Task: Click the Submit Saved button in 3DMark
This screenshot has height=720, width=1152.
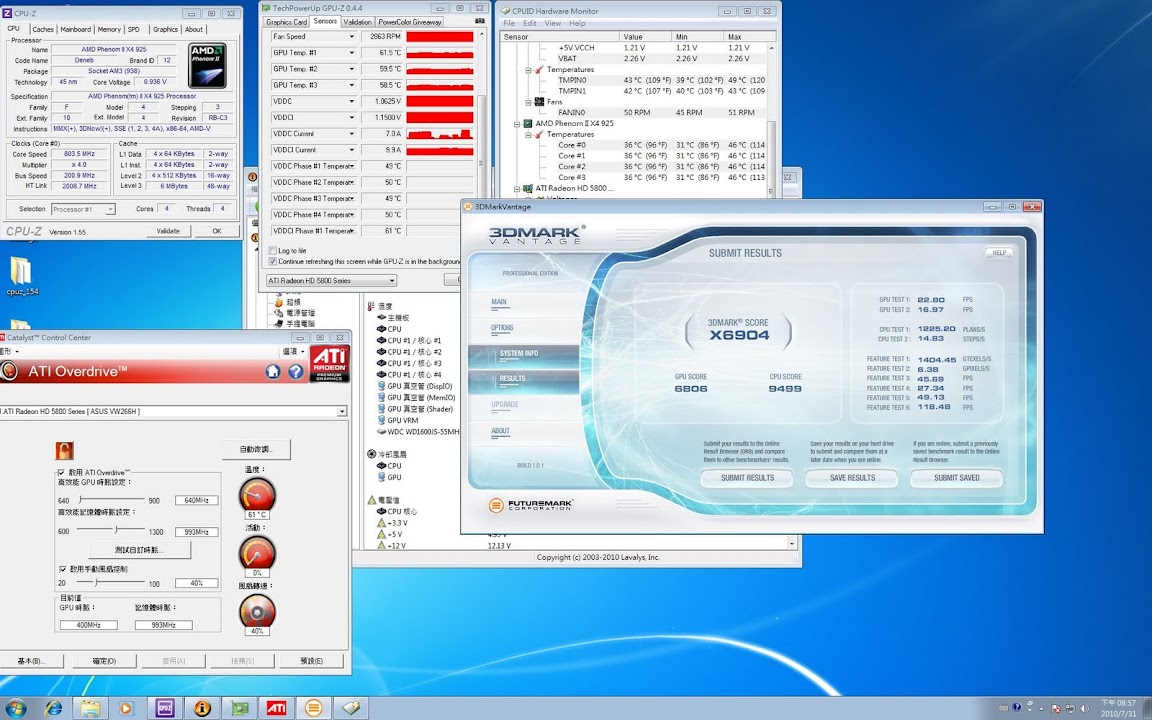Action: (x=957, y=478)
